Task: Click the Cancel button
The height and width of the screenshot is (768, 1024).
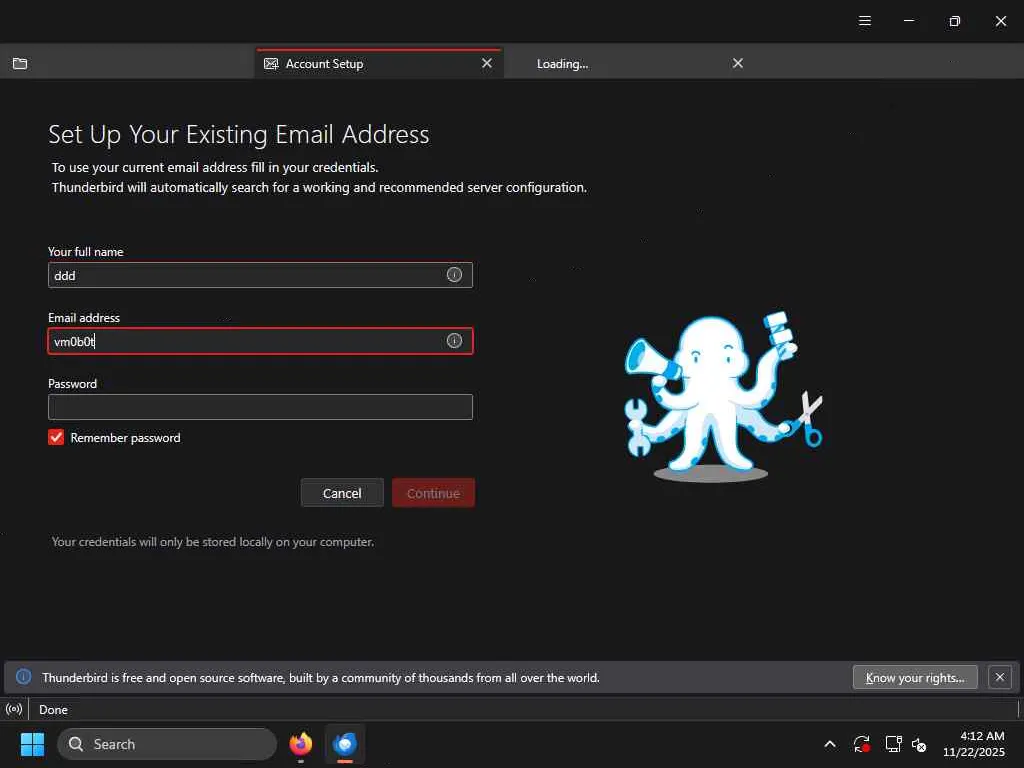Action: [342, 493]
